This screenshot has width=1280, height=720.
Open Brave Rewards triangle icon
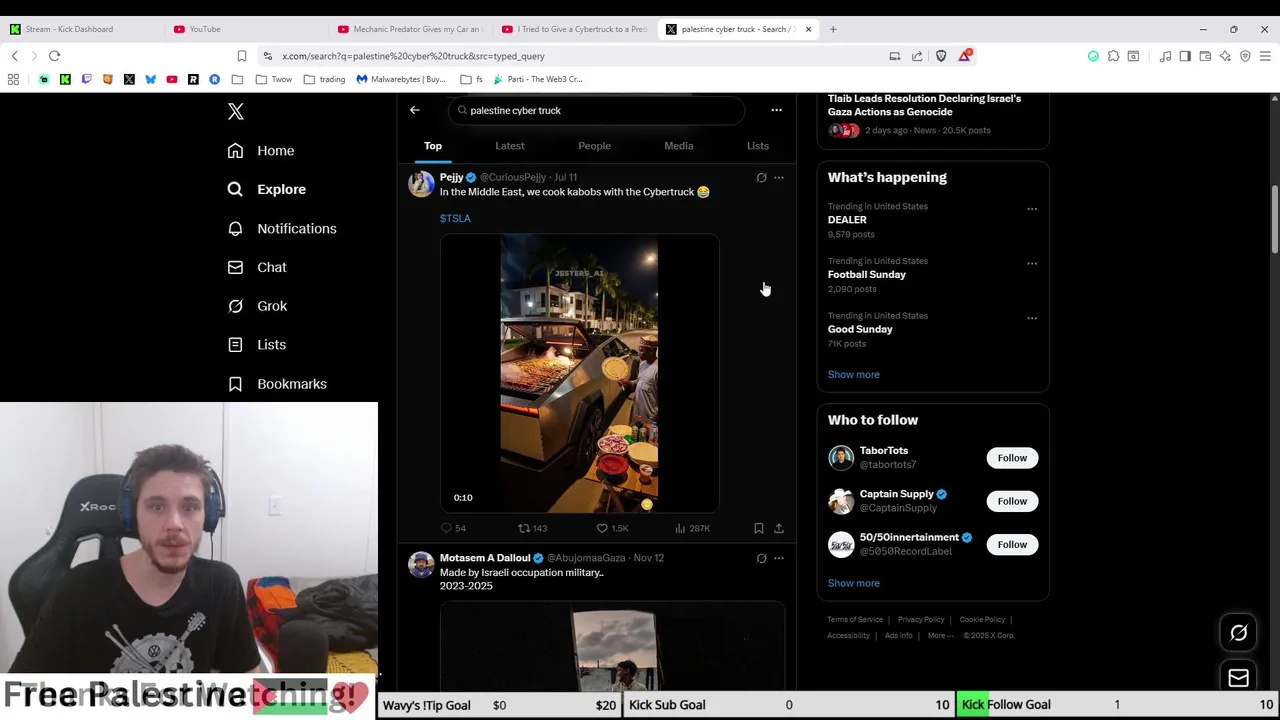point(964,56)
